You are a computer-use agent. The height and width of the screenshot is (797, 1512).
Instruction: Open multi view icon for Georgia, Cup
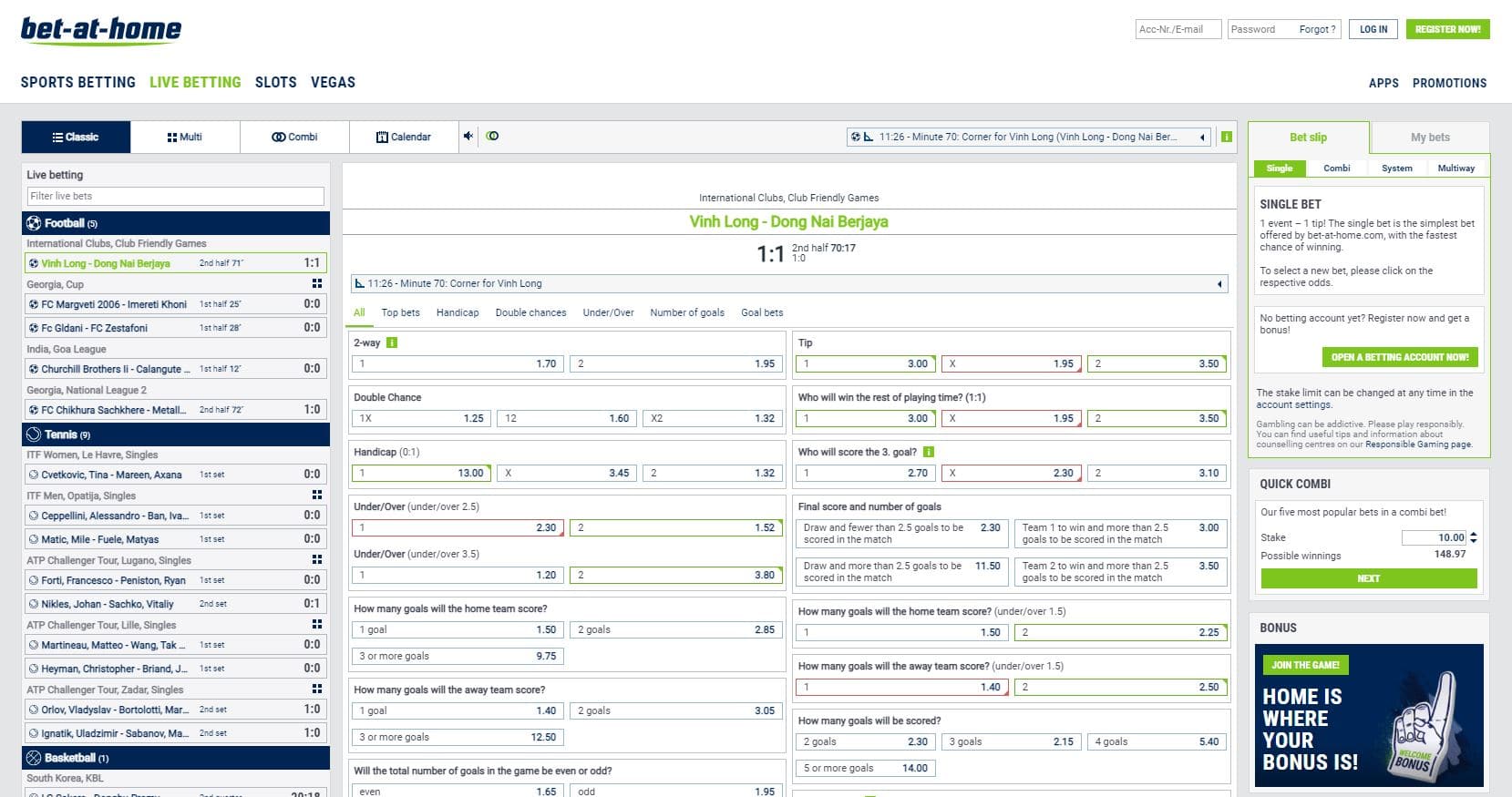pos(317,284)
